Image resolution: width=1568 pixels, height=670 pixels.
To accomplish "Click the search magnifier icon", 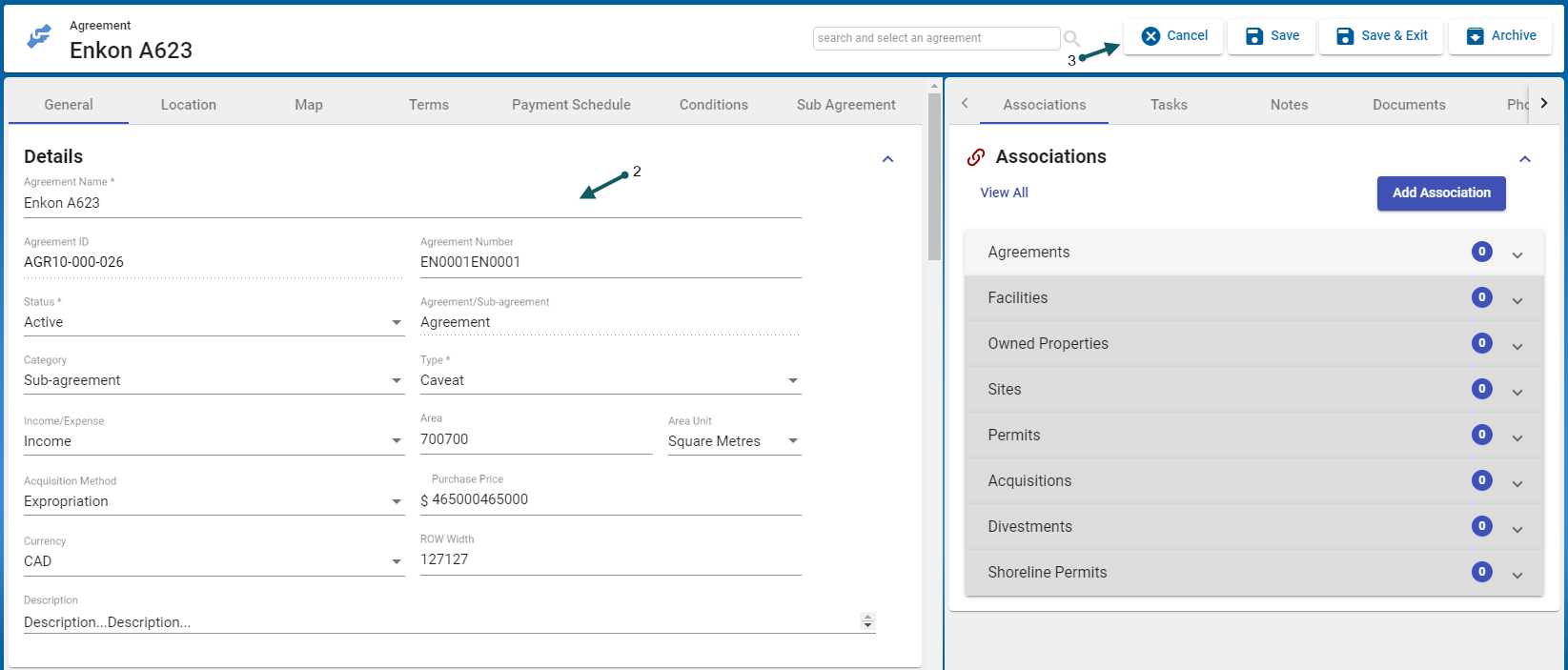I will [1071, 39].
